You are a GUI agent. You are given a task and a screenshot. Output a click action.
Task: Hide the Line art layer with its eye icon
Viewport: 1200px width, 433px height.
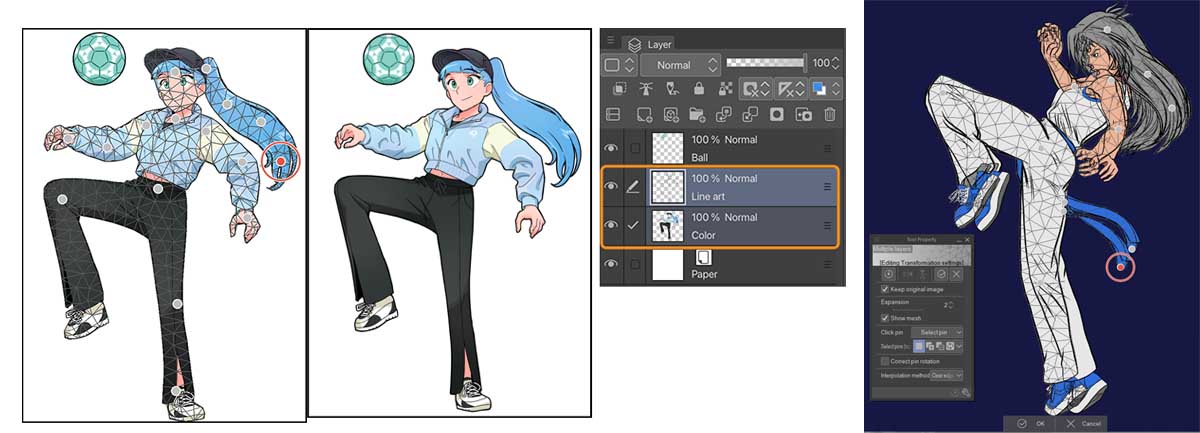pos(611,186)
